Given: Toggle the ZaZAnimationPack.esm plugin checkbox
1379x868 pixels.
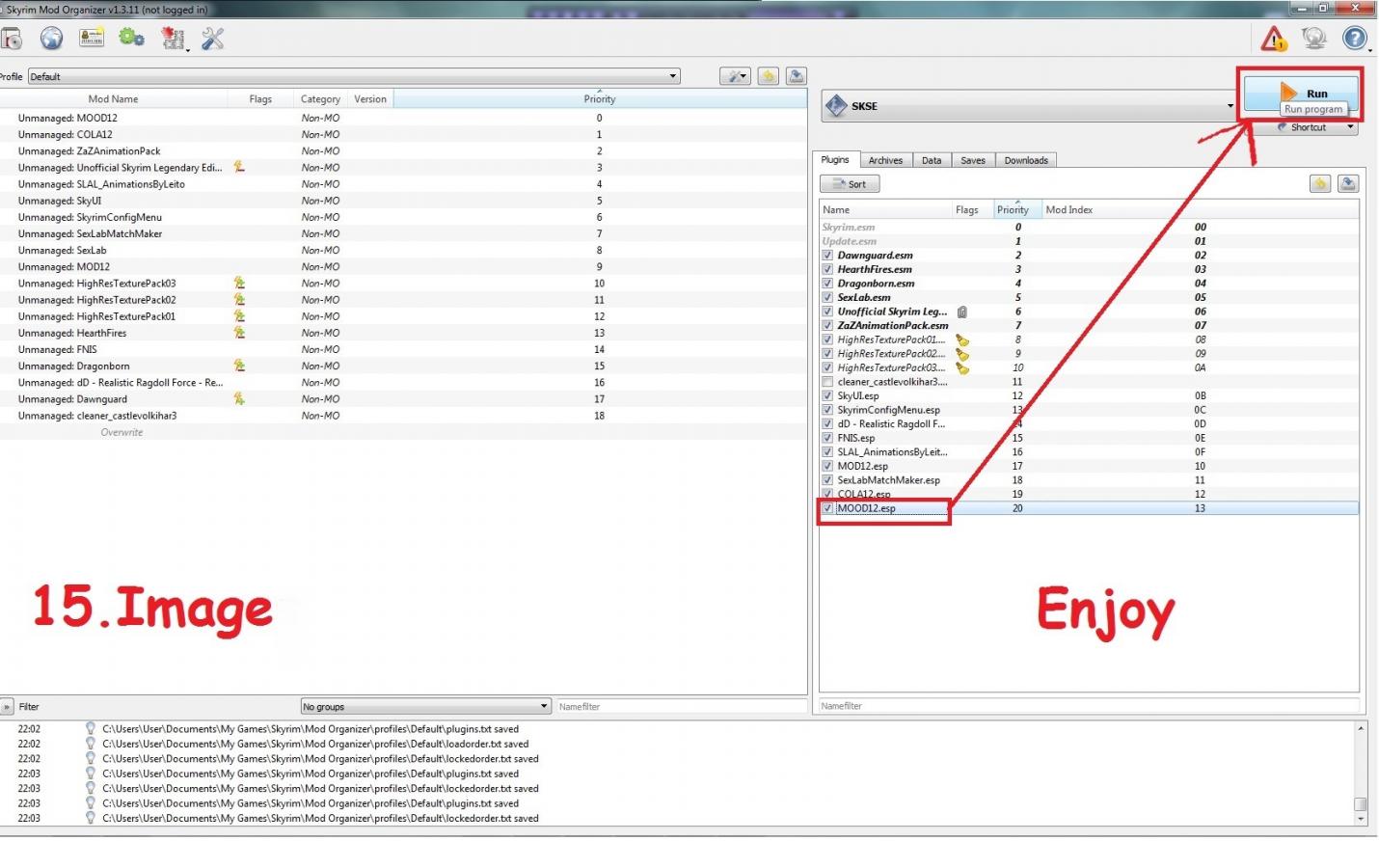Looking at the screenshot, I should click(x=827, y=326).
